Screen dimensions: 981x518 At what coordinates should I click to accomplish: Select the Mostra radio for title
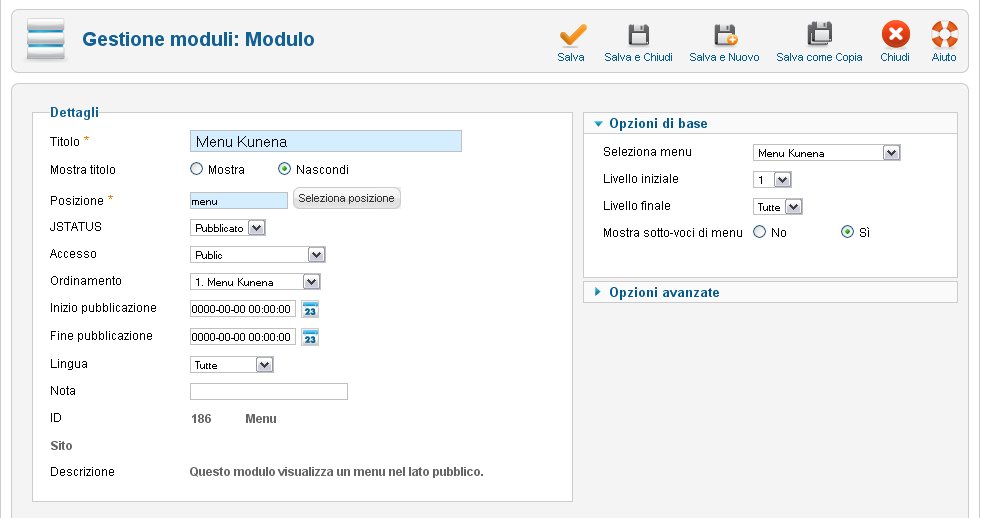coord(196,170)
